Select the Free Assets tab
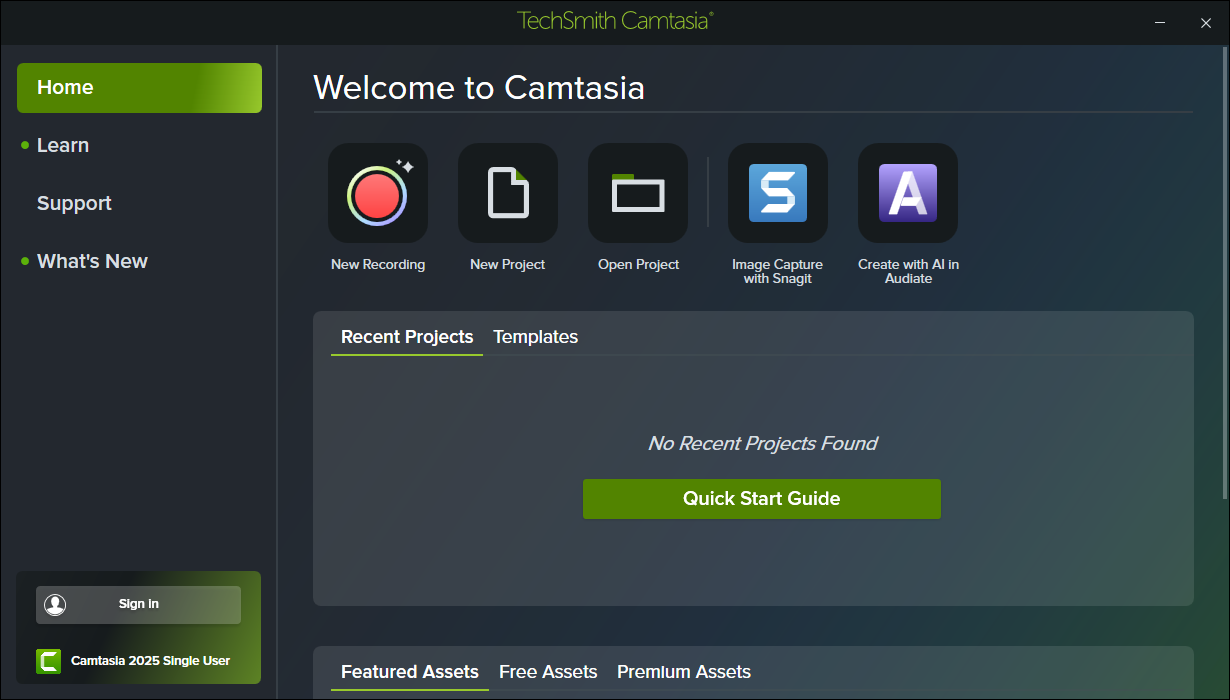The image size is (1230, 700). pyautogui.click(x=548, y=672)
